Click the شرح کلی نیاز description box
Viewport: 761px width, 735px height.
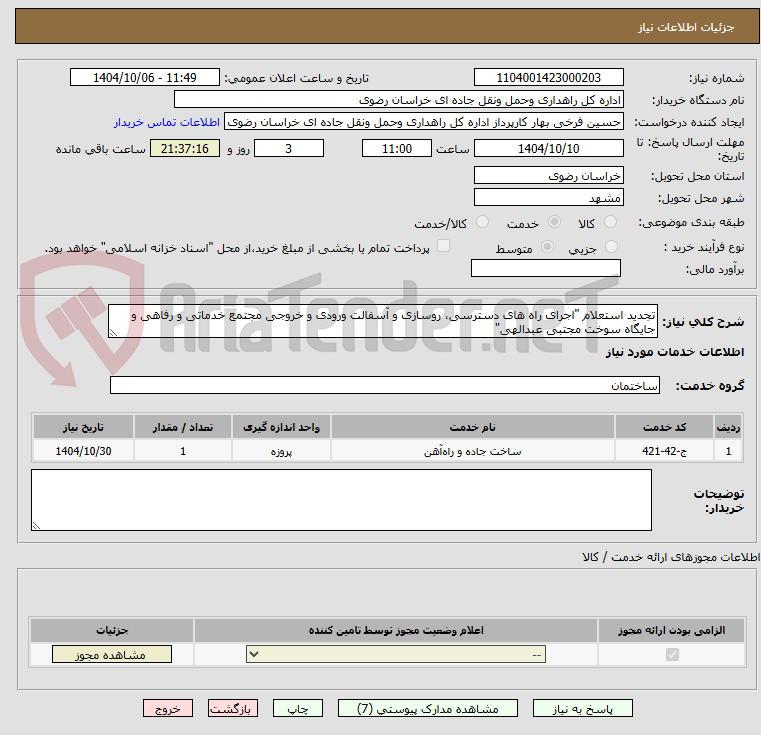(382, 321)
